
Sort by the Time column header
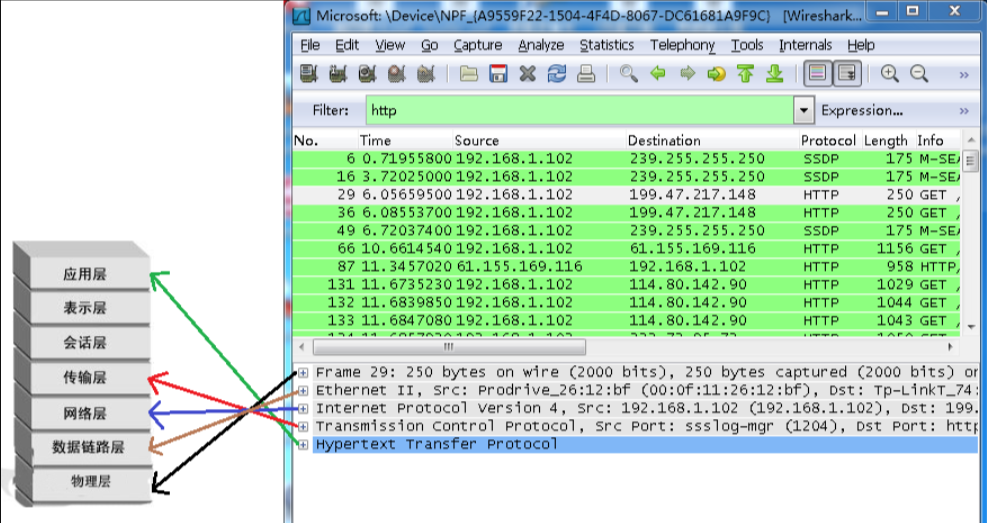[405, 140]
